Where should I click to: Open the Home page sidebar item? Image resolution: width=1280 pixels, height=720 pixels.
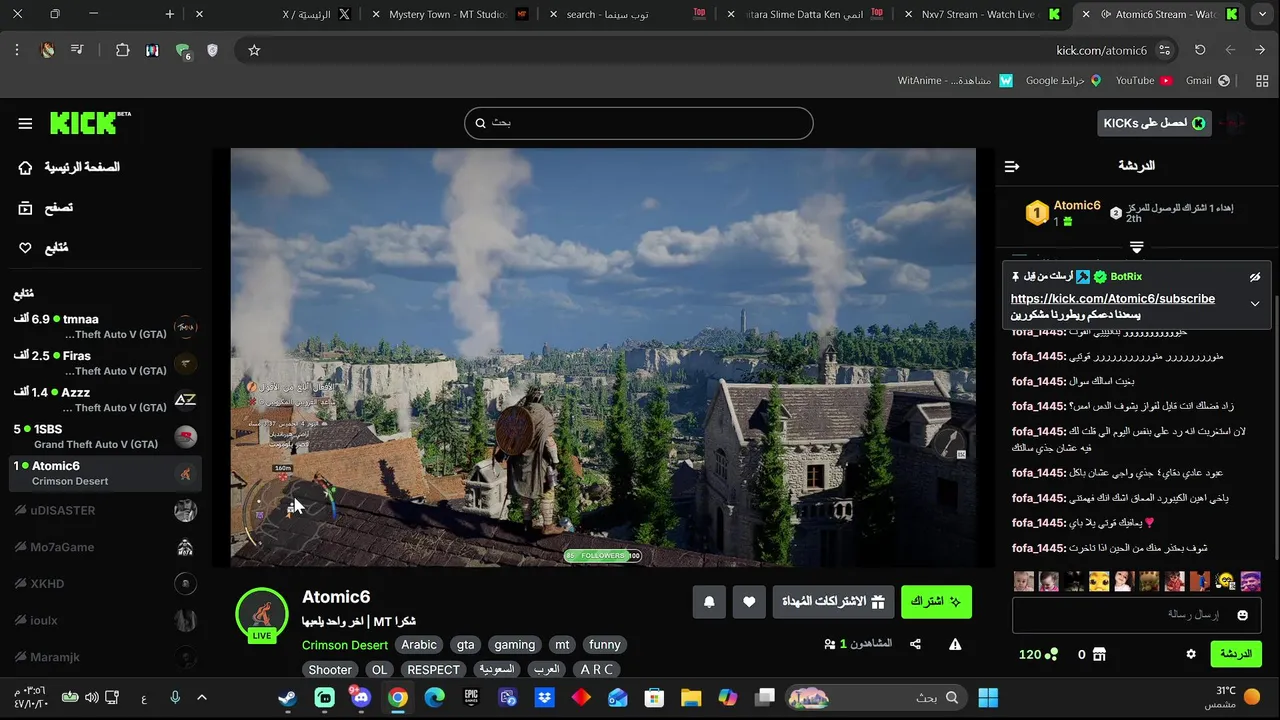coord(69,167)
